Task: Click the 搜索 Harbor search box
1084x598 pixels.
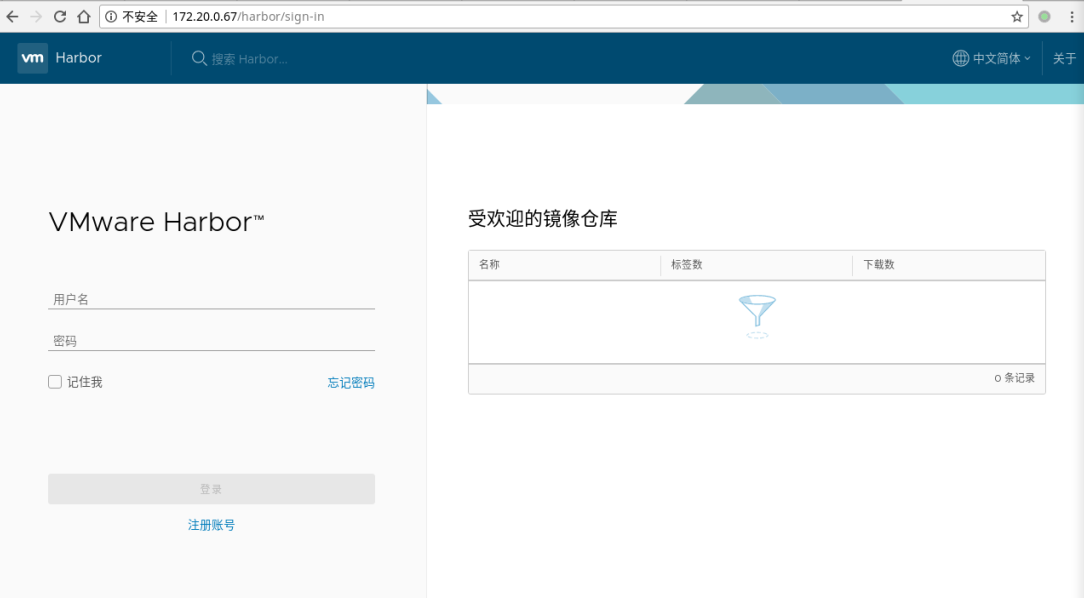Action: [x=250, y=59]
